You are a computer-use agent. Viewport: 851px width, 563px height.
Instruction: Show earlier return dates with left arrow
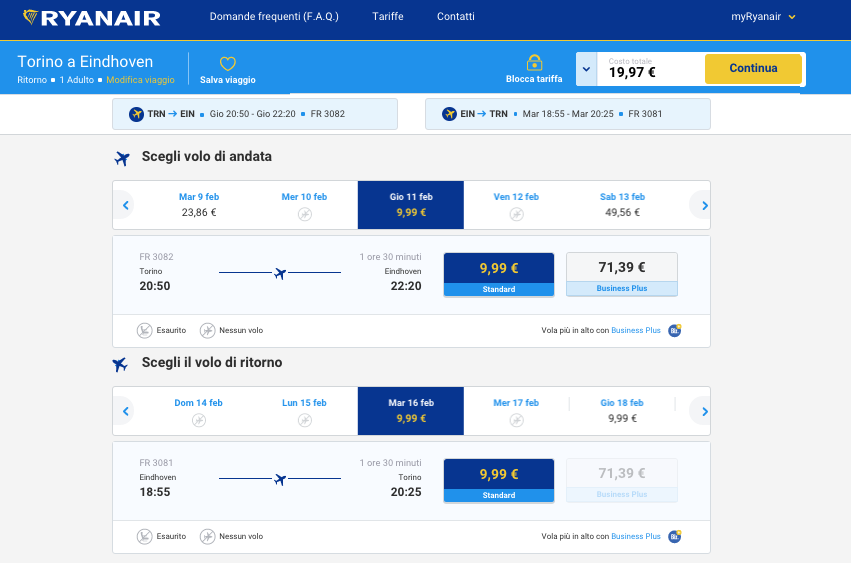coord(125,411)
